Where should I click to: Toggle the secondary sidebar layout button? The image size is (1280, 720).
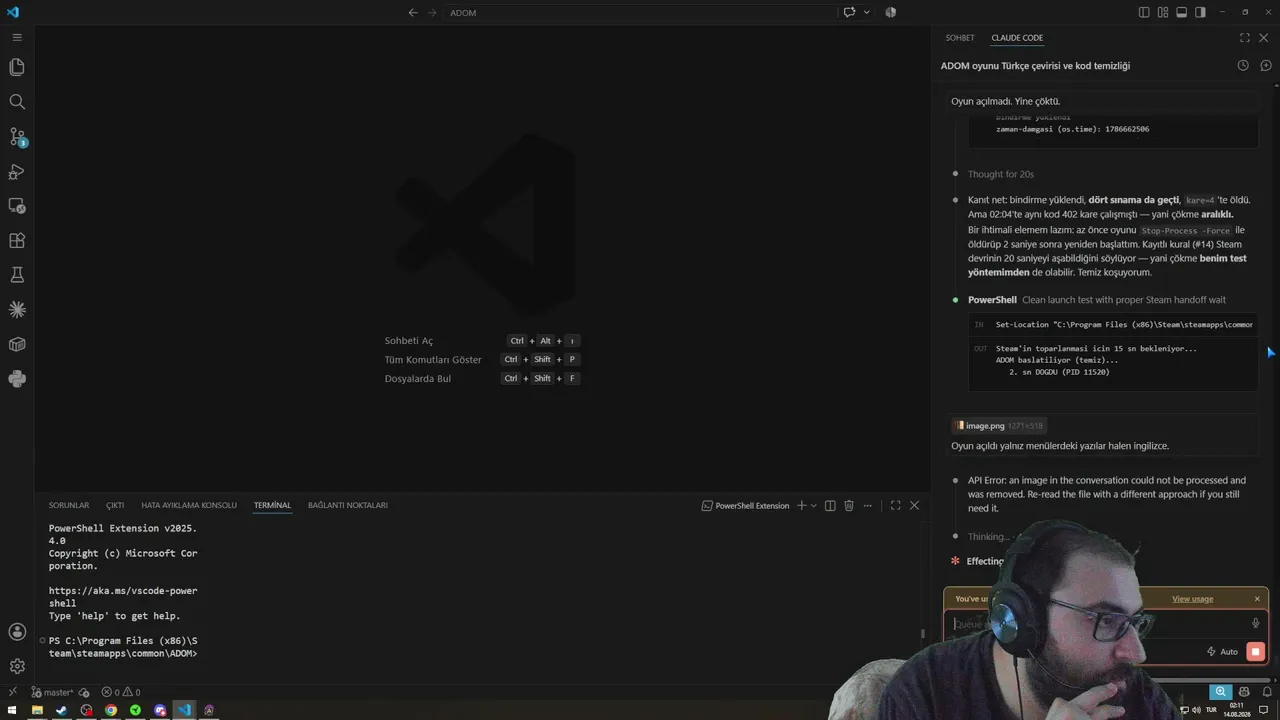tap(1200, 12)
